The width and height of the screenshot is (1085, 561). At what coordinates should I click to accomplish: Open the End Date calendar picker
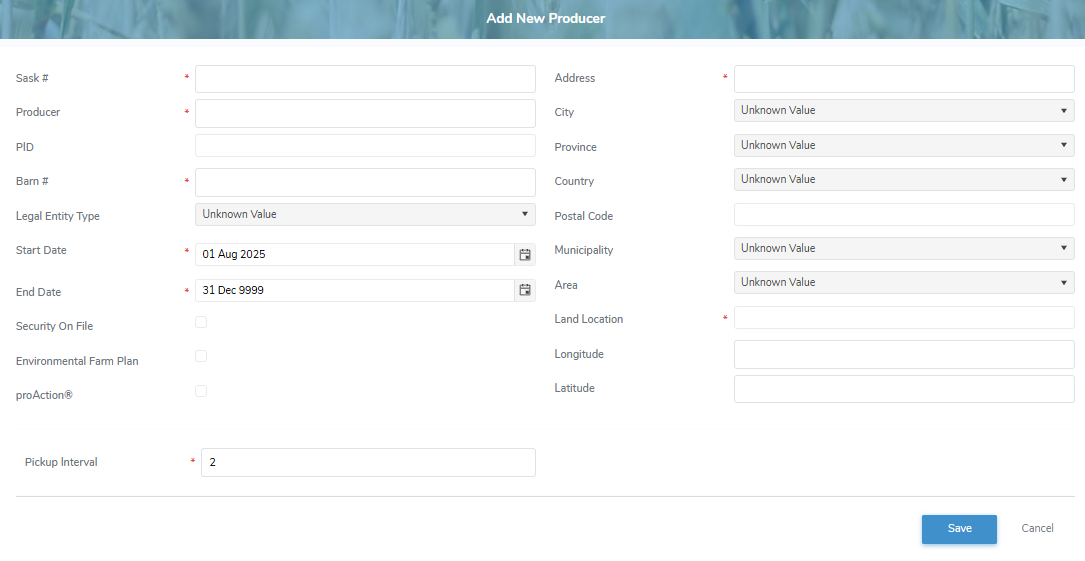(525, 291)
